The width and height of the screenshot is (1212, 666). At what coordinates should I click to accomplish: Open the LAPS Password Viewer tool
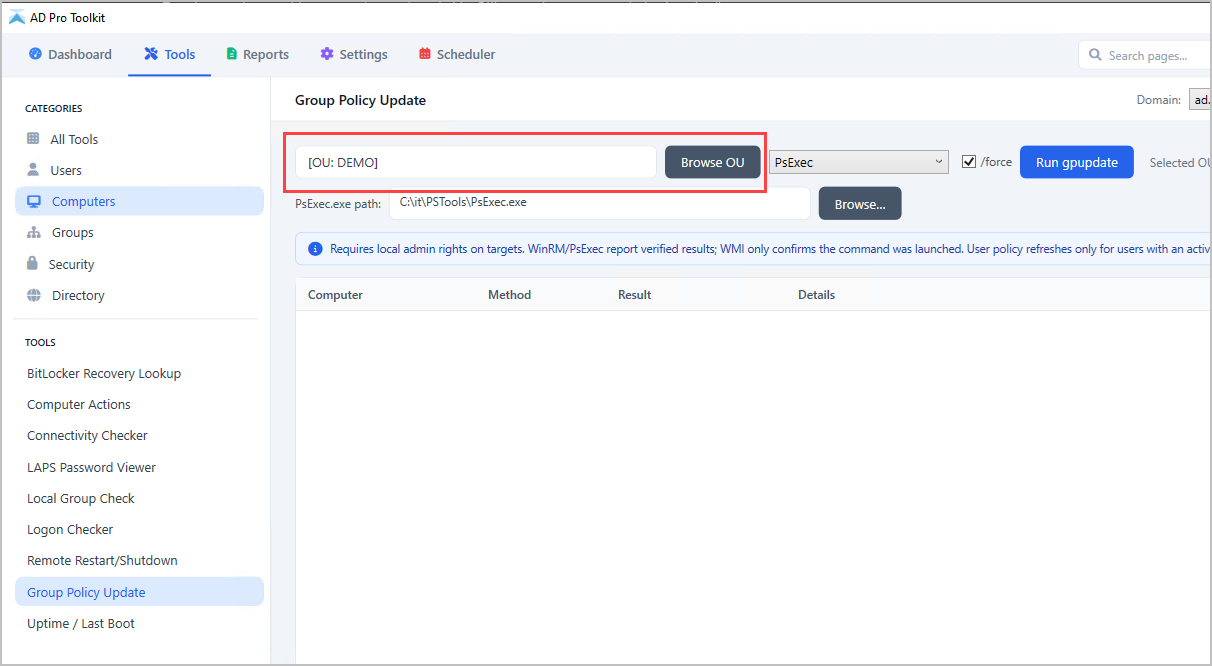coord(139,467)
